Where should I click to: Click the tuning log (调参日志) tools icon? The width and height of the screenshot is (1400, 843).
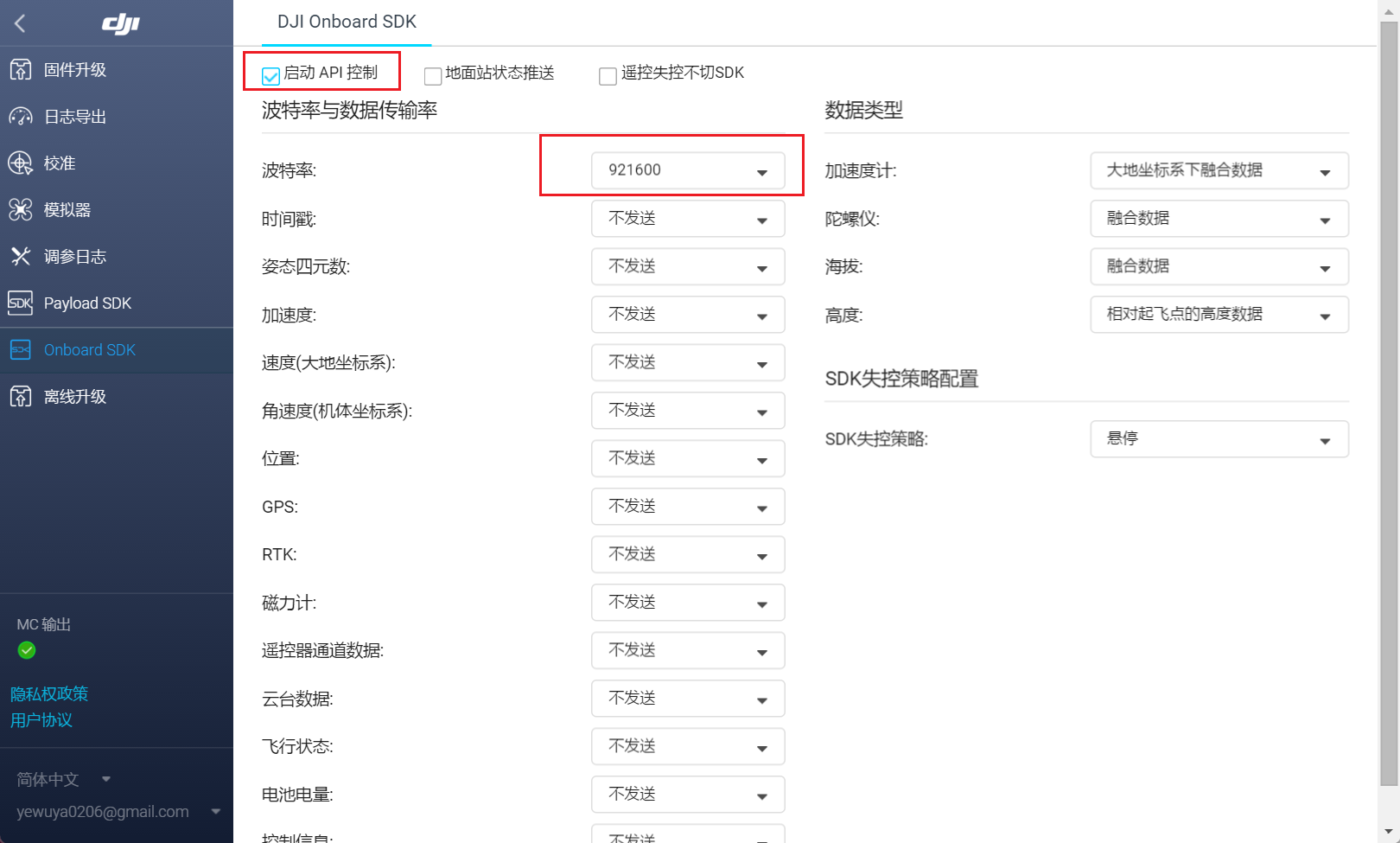(21, 257)
